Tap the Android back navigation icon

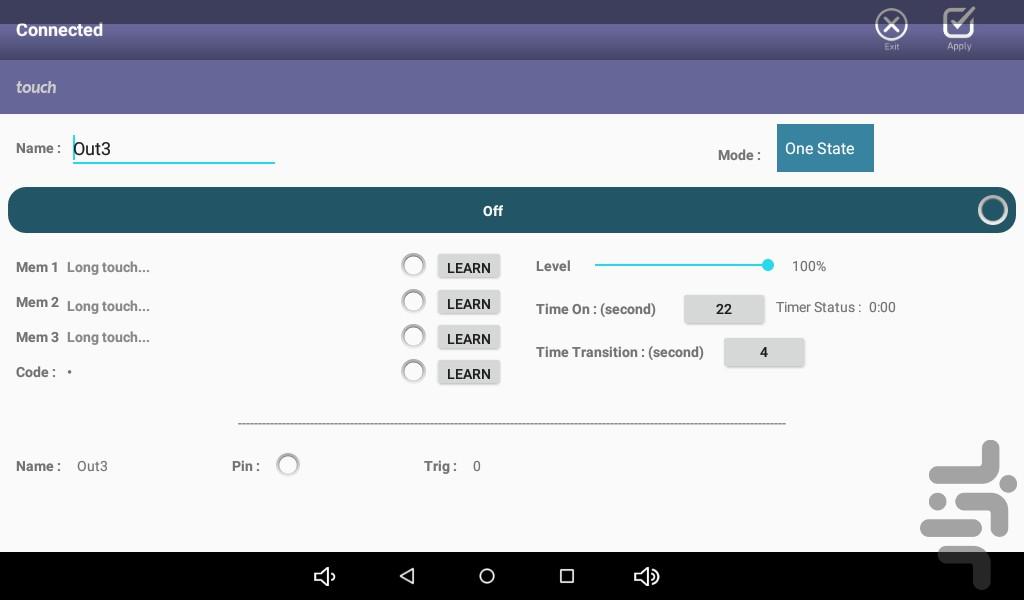click(x=407, y=576)
